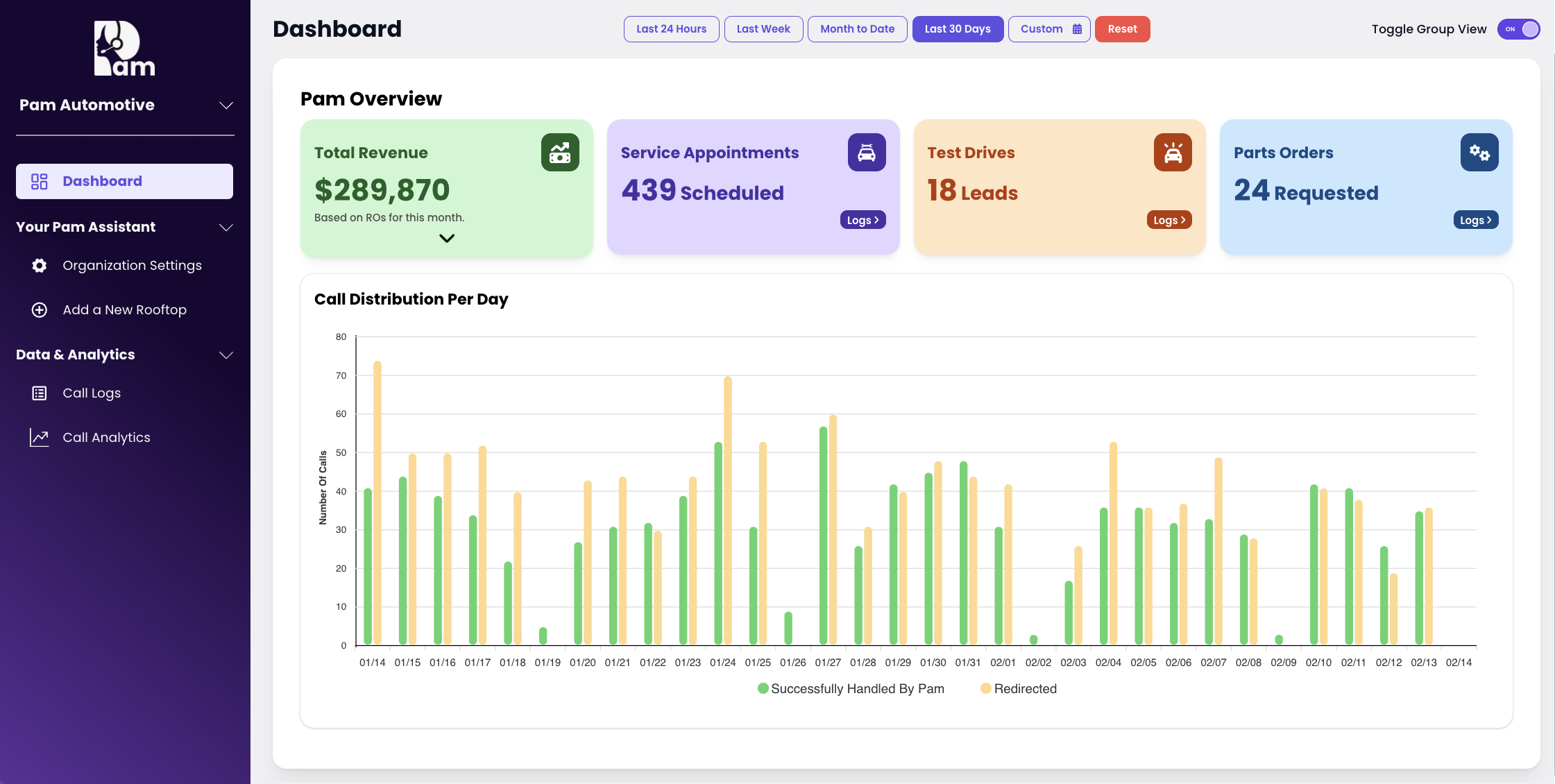Click the Service Appointments car icon
This screenshot has width=1555, height=784.
click(867, 152)
